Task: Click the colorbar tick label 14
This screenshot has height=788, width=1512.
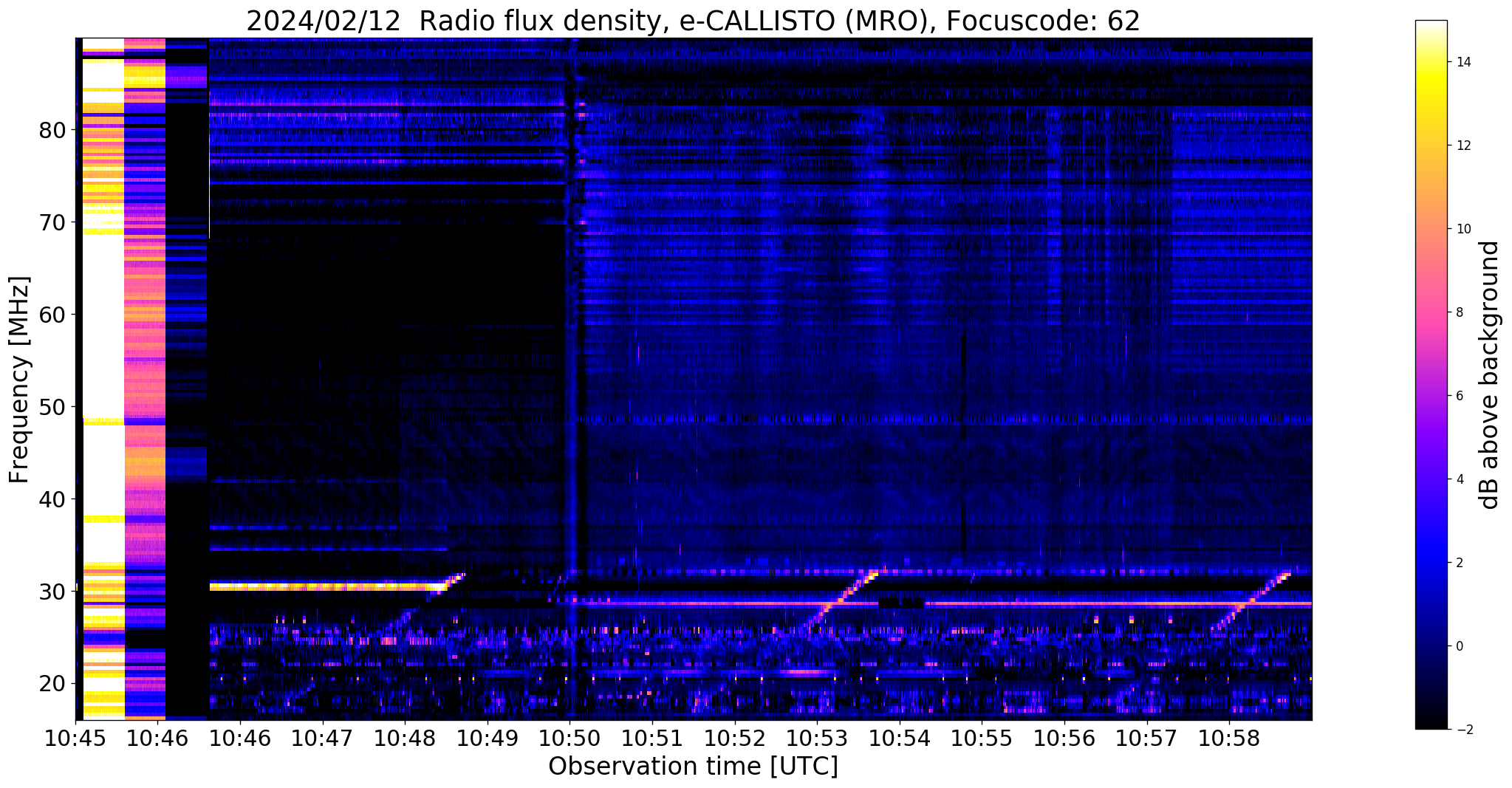Action: (1462, 62)
